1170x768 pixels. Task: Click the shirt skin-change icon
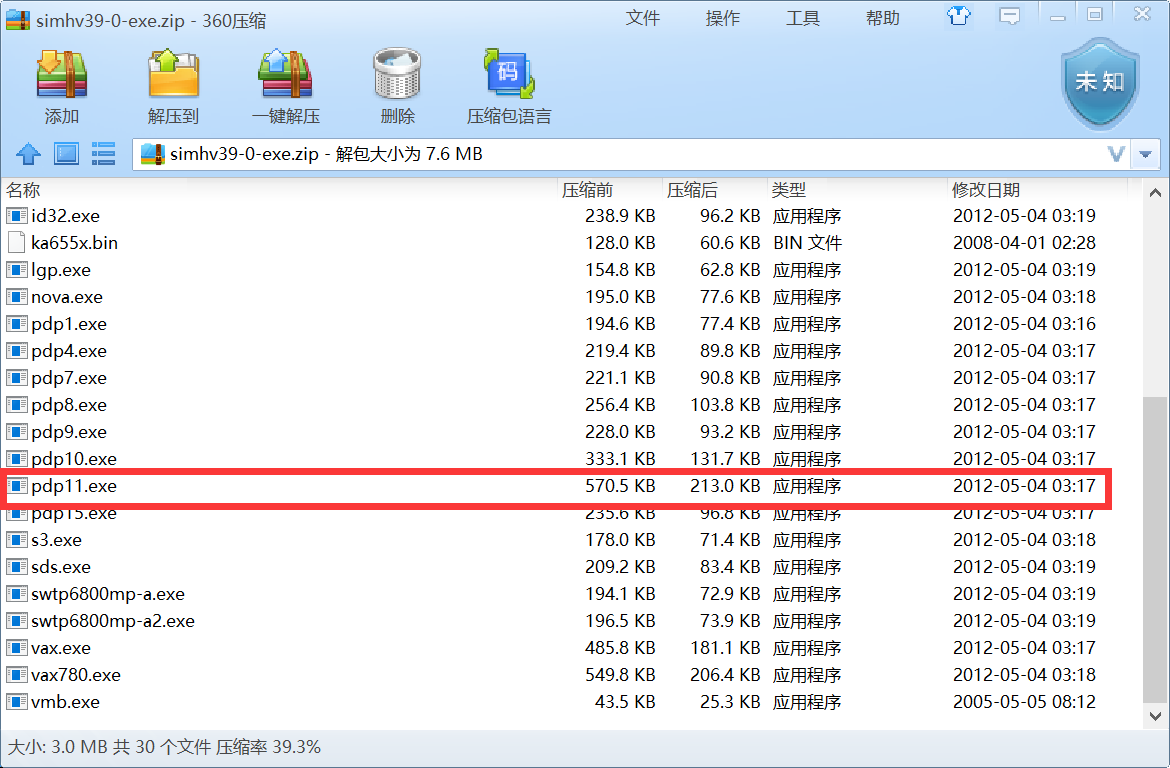tap(958, 16)
